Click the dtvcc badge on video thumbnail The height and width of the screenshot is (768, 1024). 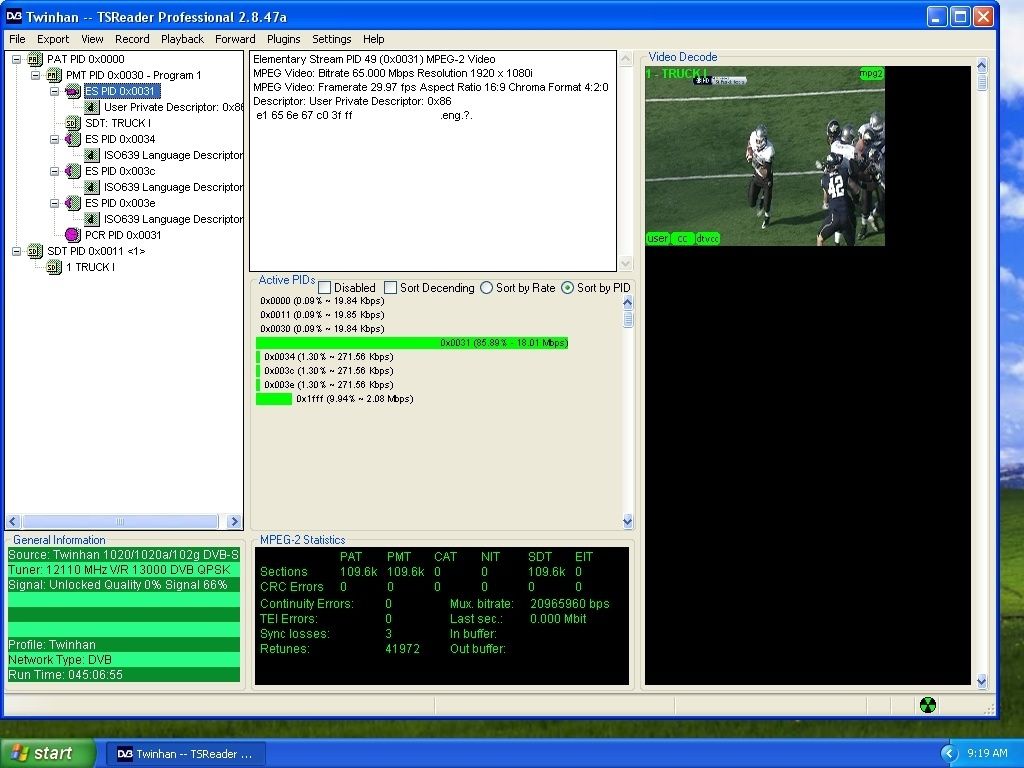pyautogui.click(x=707, y=238)
